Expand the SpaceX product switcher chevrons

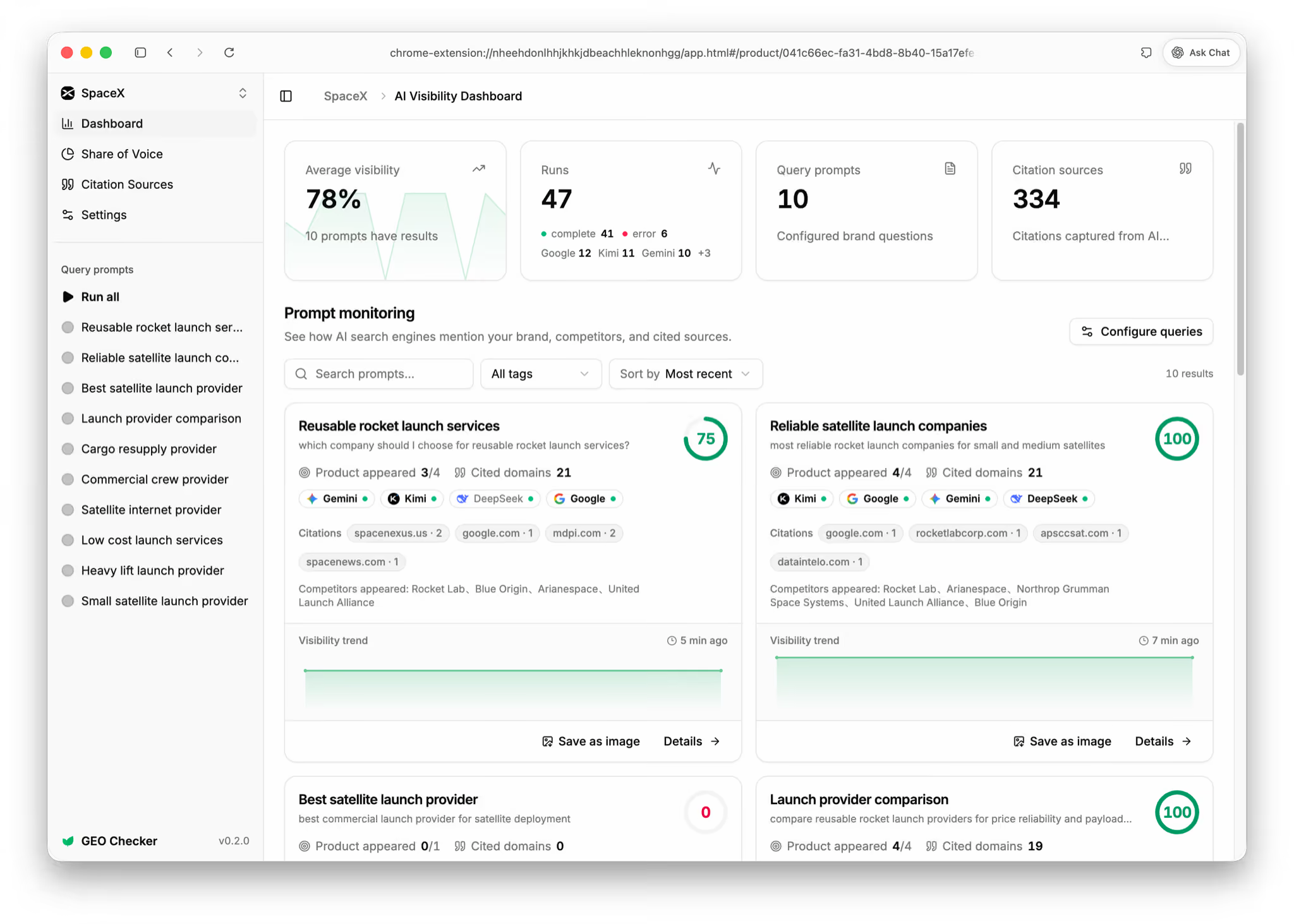pyautogui.click(x=243, y=93)
